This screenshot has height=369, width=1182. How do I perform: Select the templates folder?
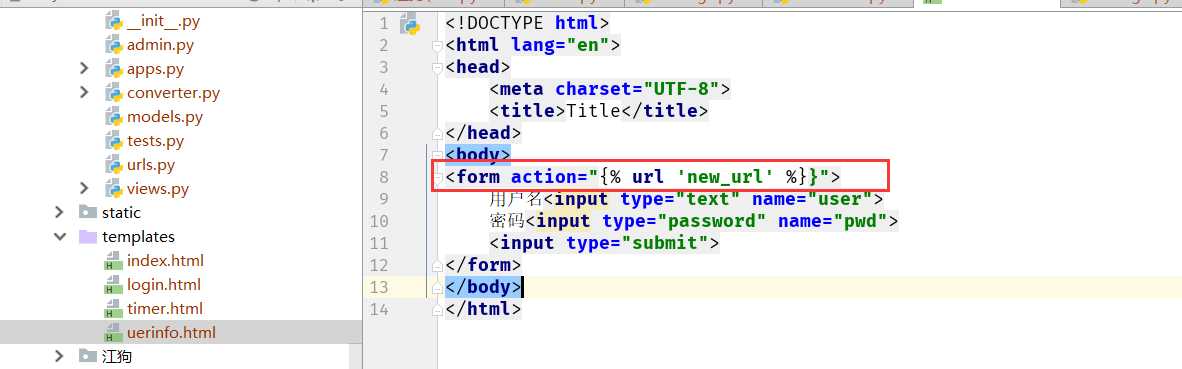coord(138,236)
